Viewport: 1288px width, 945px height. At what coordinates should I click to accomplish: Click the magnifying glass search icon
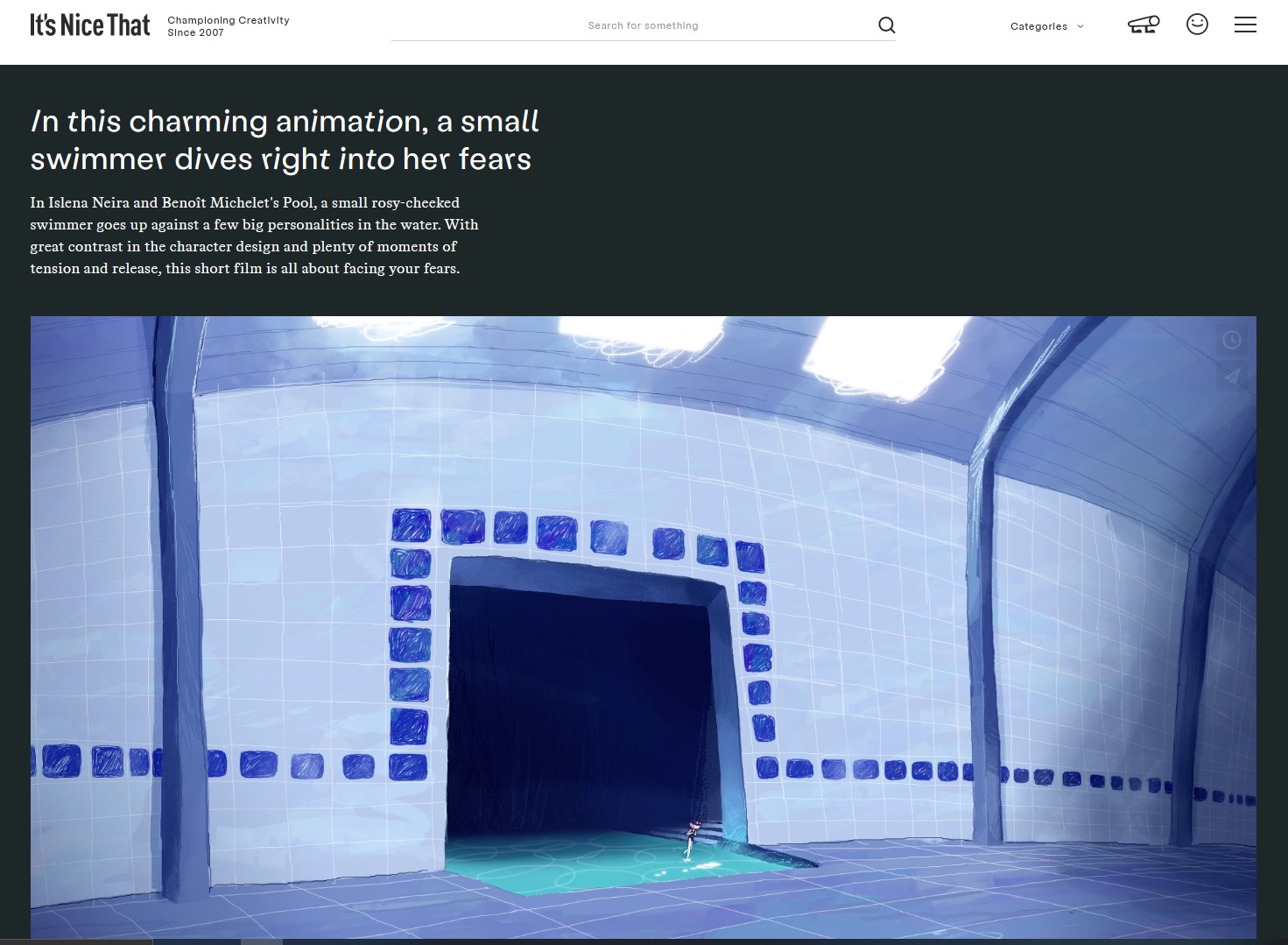[x=886, y=25]
